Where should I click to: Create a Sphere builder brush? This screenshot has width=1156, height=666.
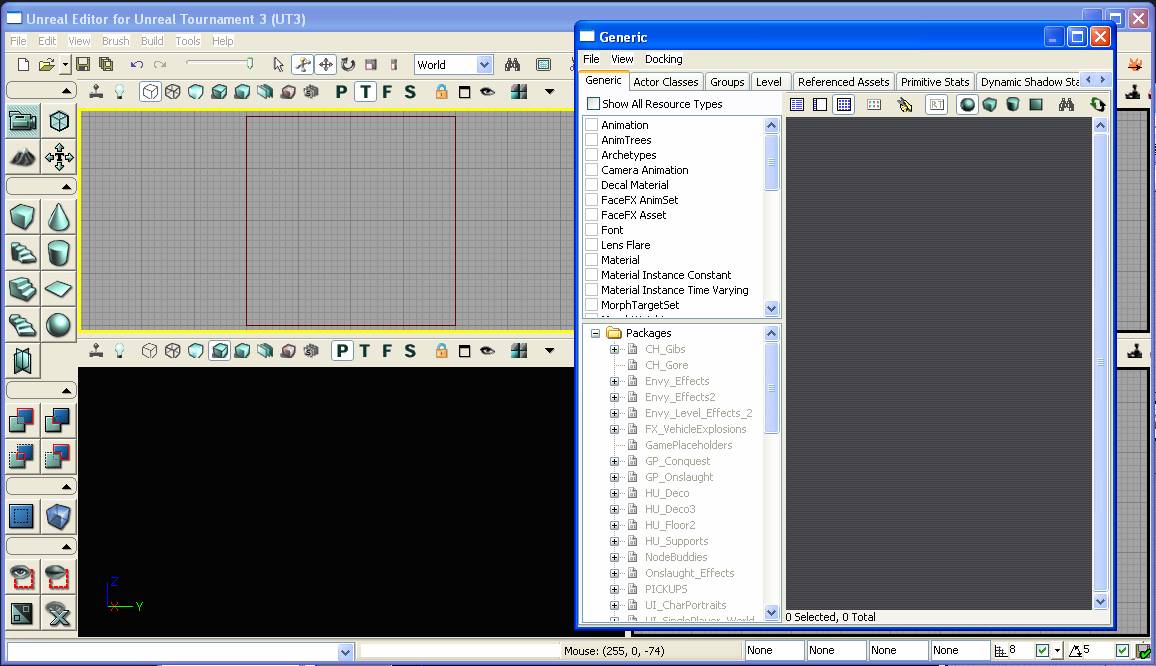click(x=58, y=325)
